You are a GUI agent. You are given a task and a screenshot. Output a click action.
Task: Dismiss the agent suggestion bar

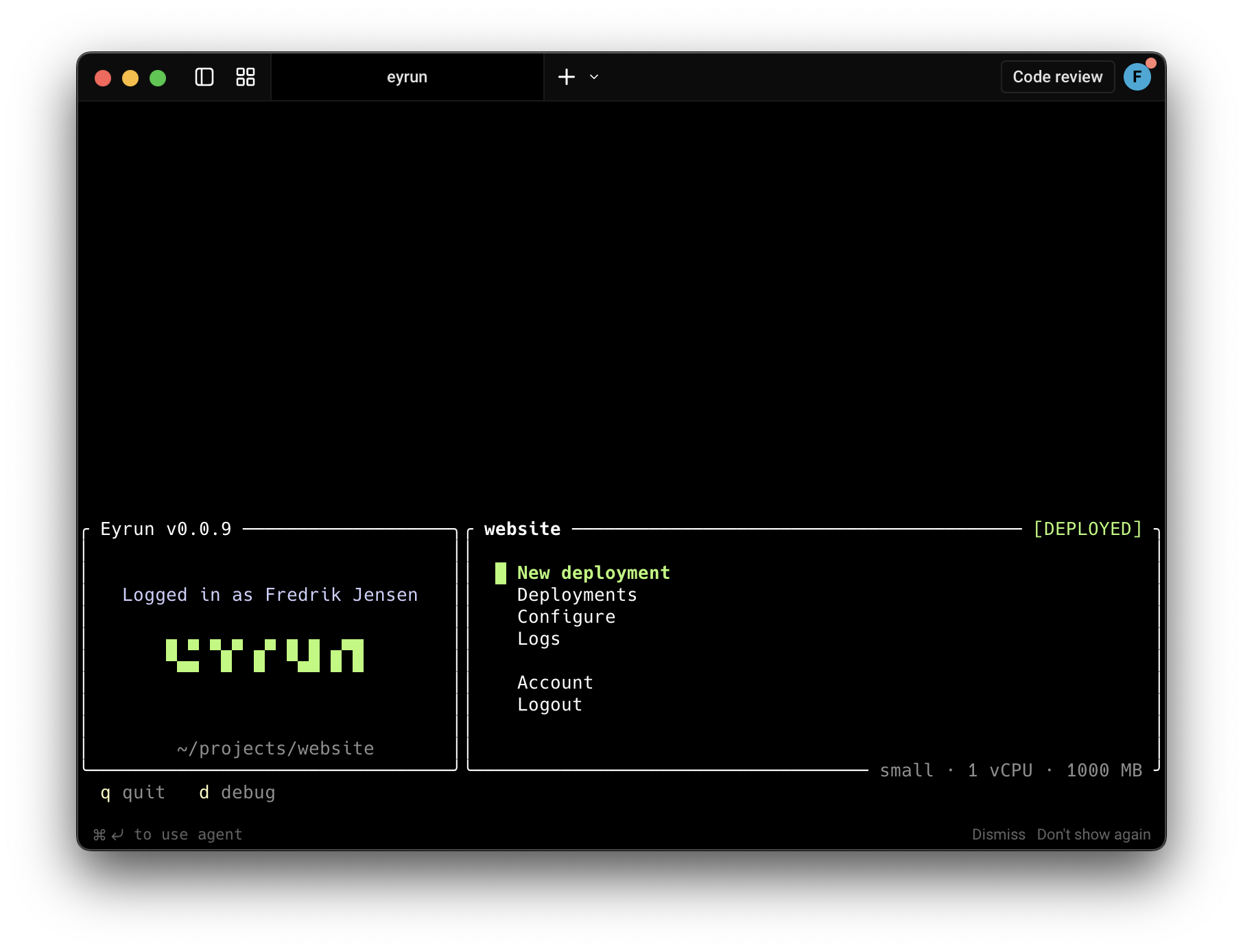(x=999, y=834)
